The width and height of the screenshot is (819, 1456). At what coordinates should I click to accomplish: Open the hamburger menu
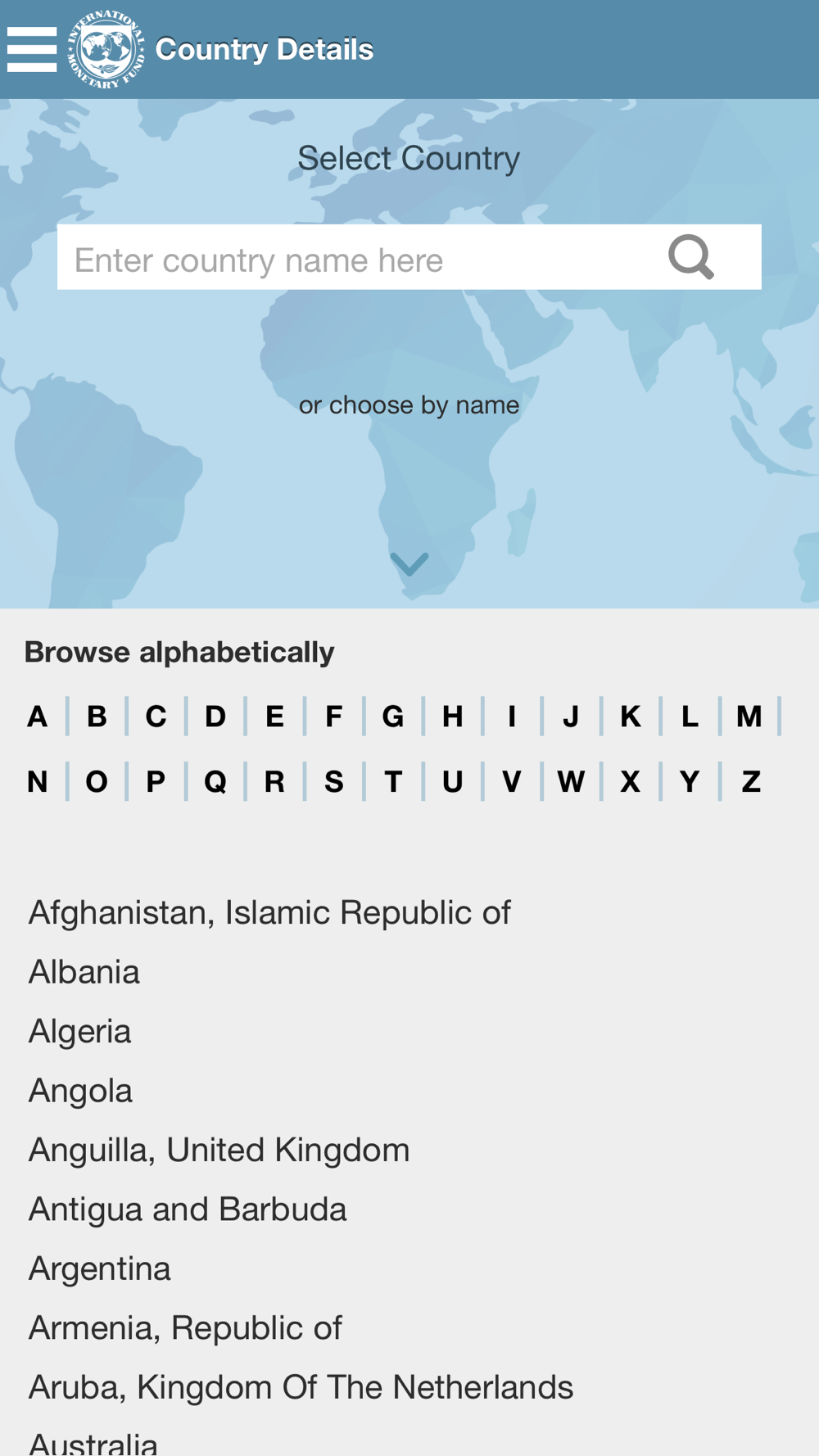(x=32, y=49)
